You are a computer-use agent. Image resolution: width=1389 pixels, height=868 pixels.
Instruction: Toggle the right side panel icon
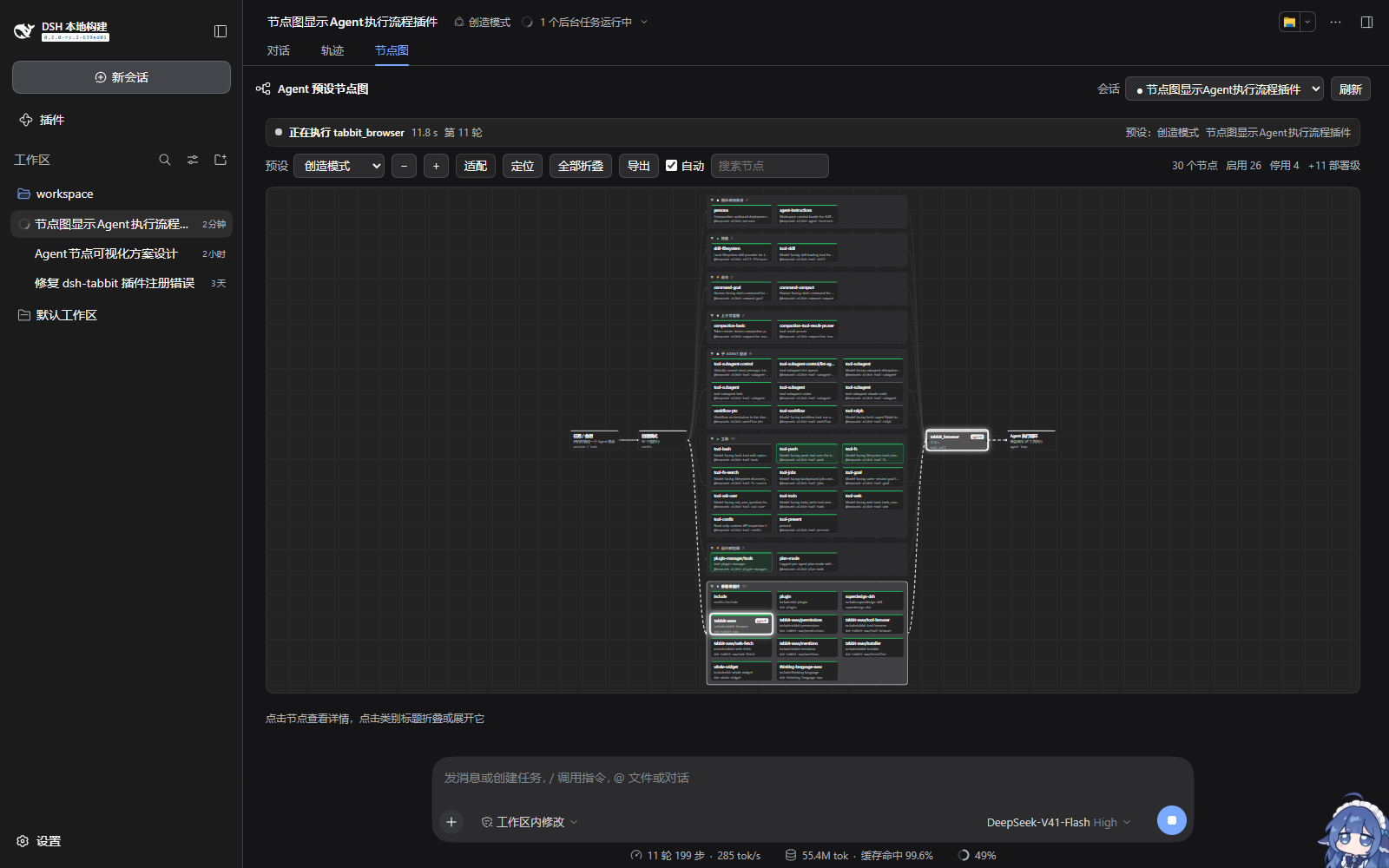pyautogui.click(x=1366, y=22)
